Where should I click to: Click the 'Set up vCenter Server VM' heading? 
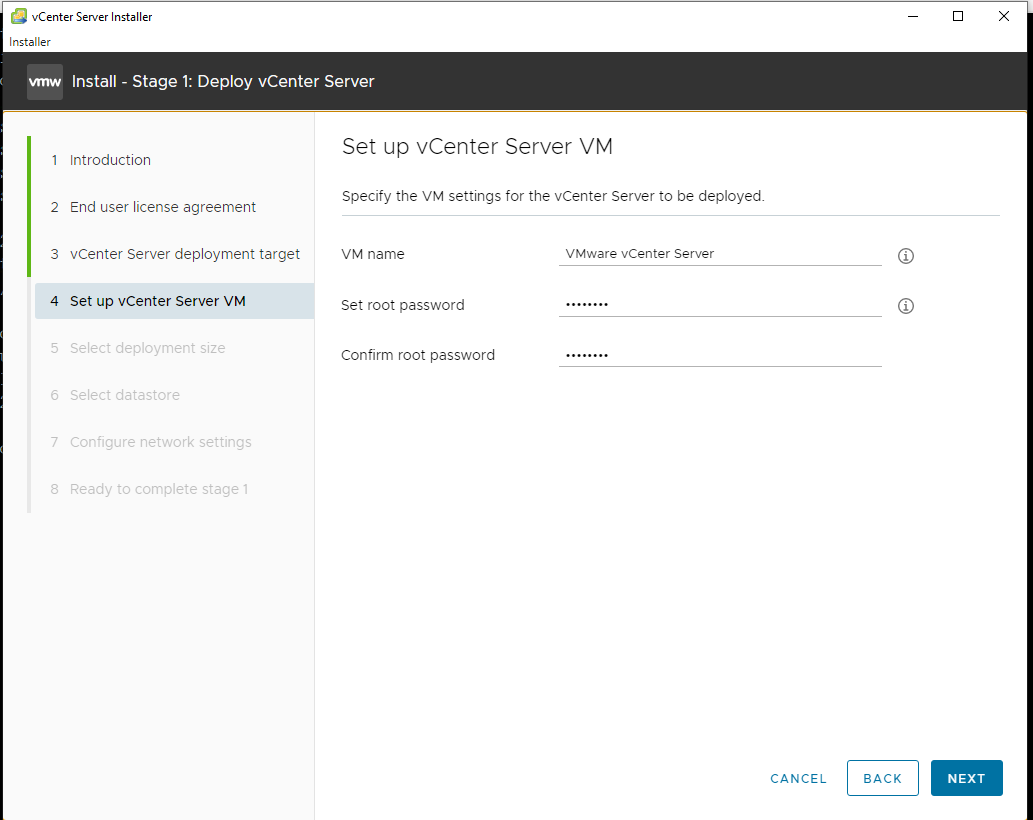477,146
